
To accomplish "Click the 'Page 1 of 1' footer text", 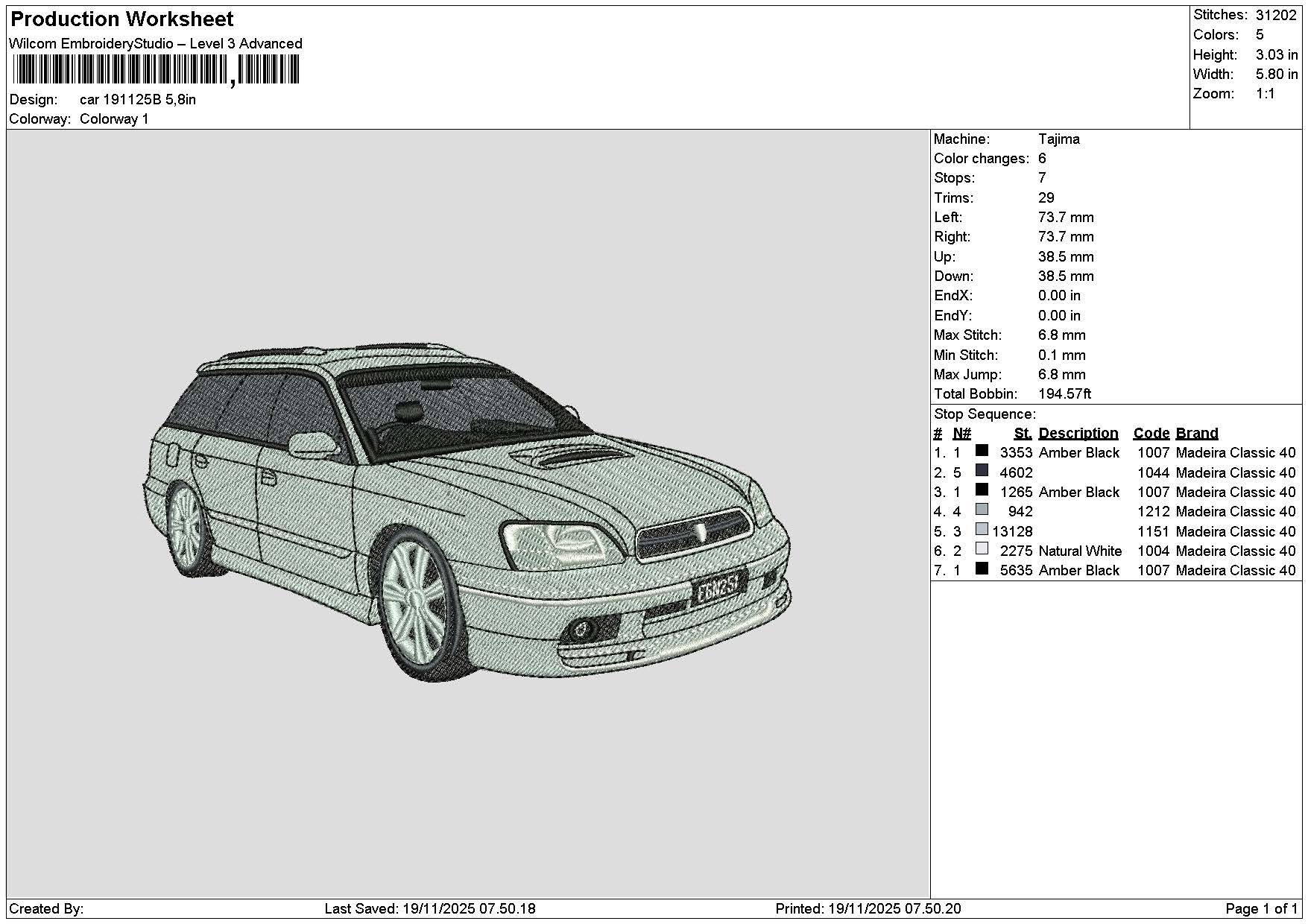I will (1262, 909).
